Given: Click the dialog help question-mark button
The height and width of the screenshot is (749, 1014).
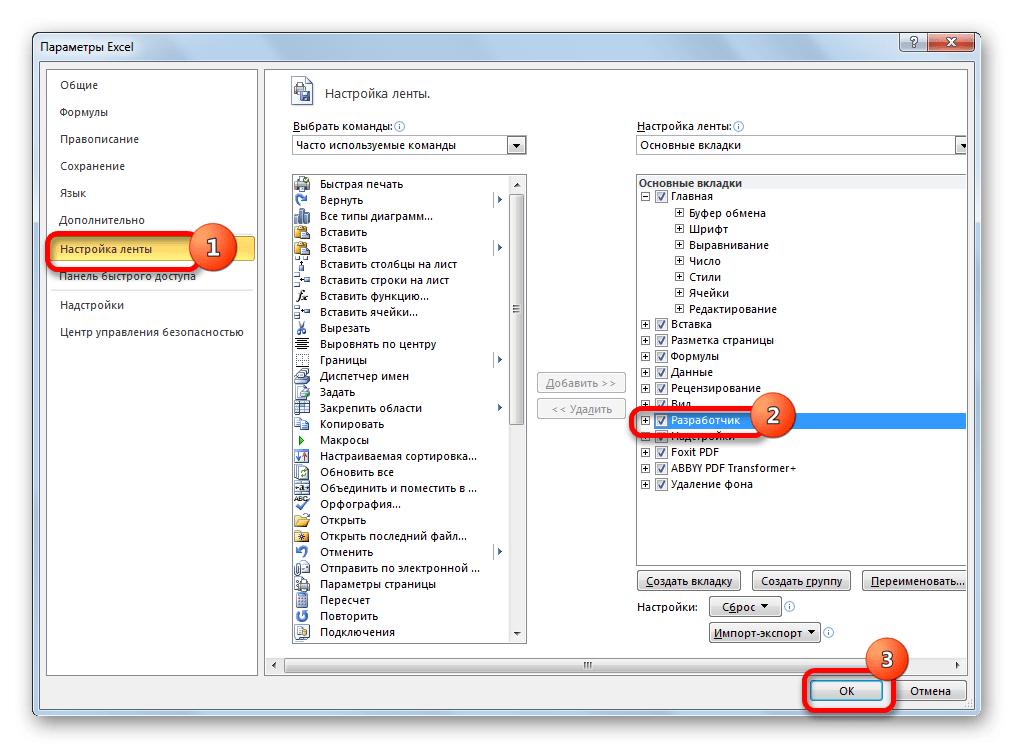Looking at the screenshot, I should click(913, 42).
